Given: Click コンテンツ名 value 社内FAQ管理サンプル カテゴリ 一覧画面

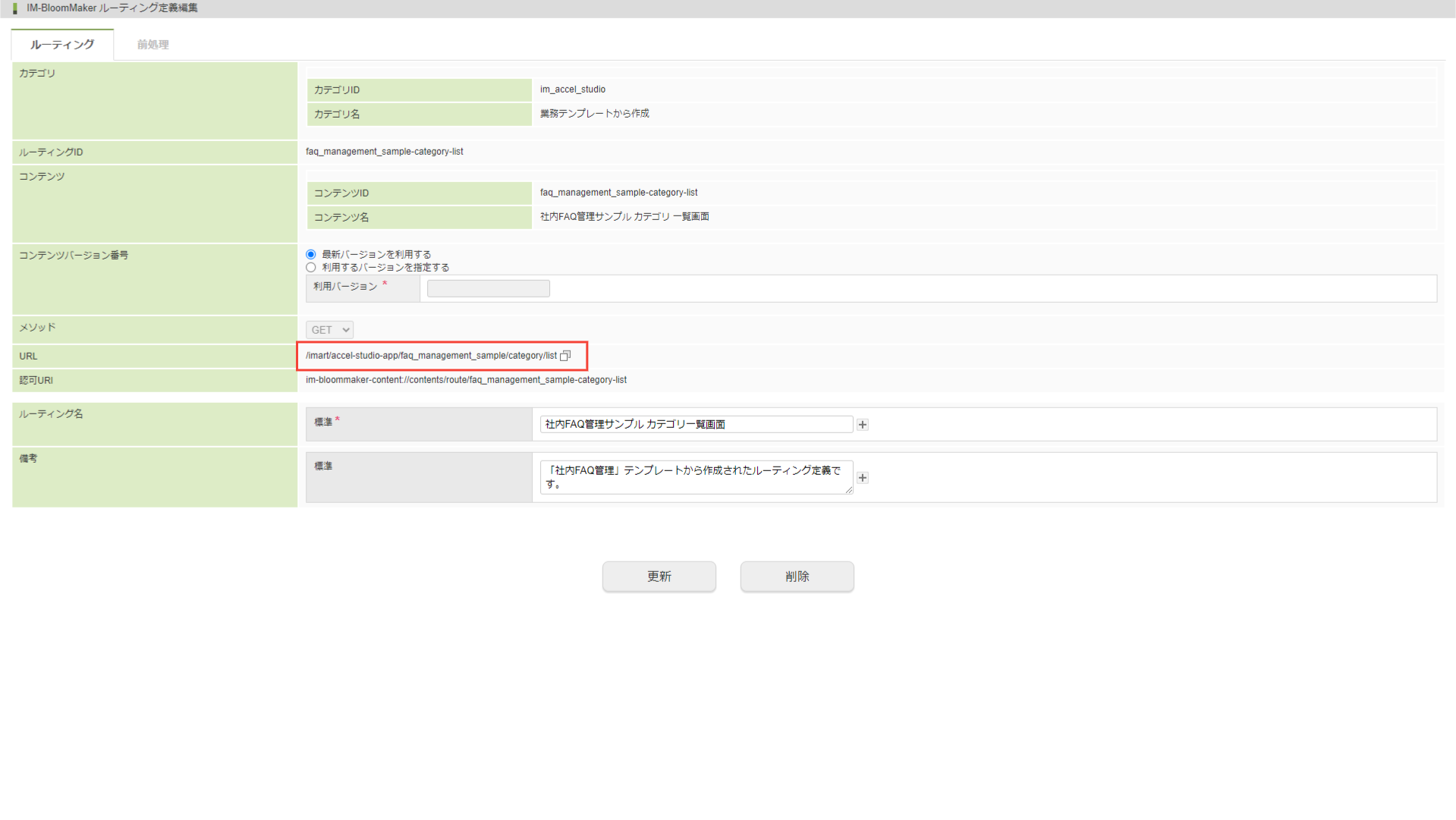Looking at the screenshot, I should pos(624,217).
